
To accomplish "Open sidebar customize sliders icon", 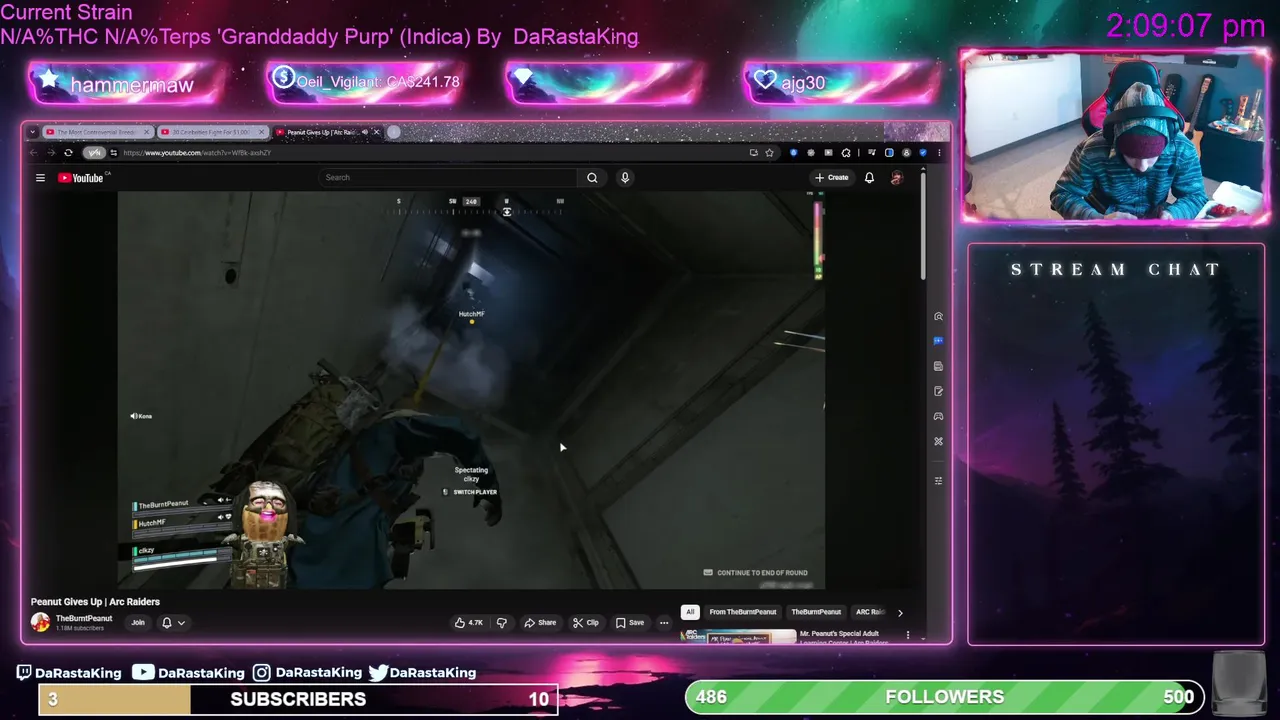I will (938, 481).
